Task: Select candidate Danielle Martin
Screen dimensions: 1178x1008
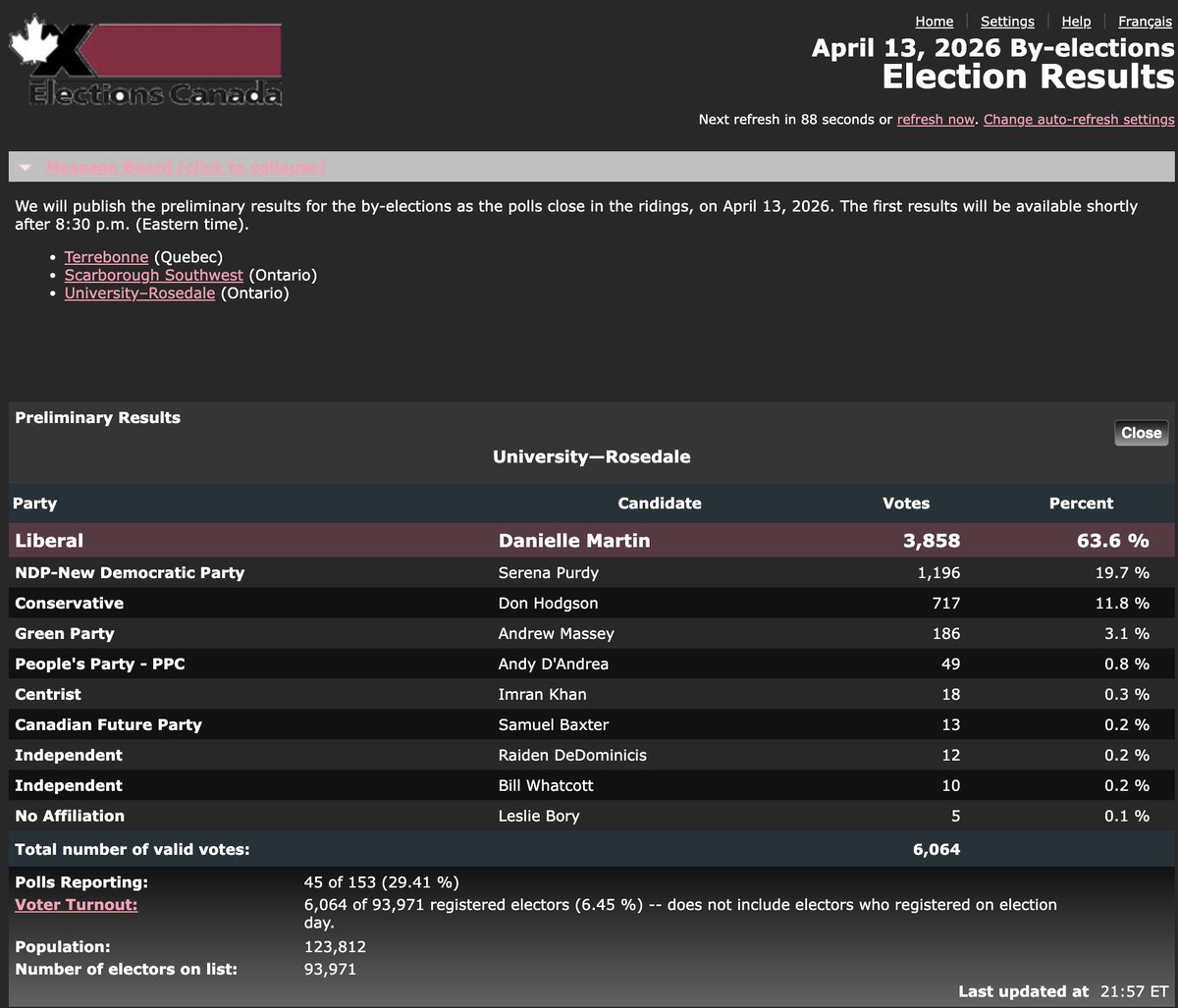Action: click(574, 541)
